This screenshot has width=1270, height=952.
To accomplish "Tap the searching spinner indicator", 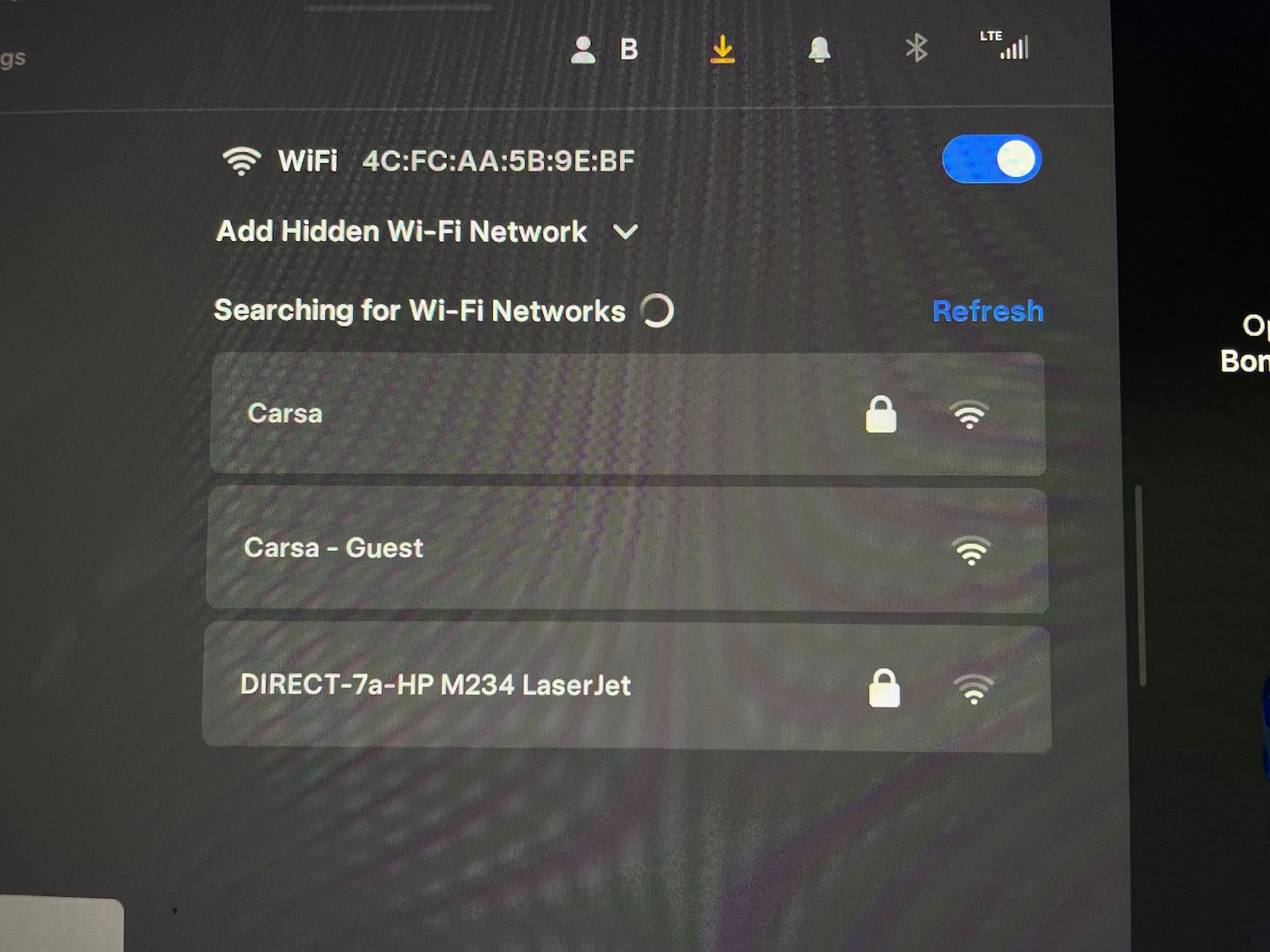I will (x=657, y=311).
